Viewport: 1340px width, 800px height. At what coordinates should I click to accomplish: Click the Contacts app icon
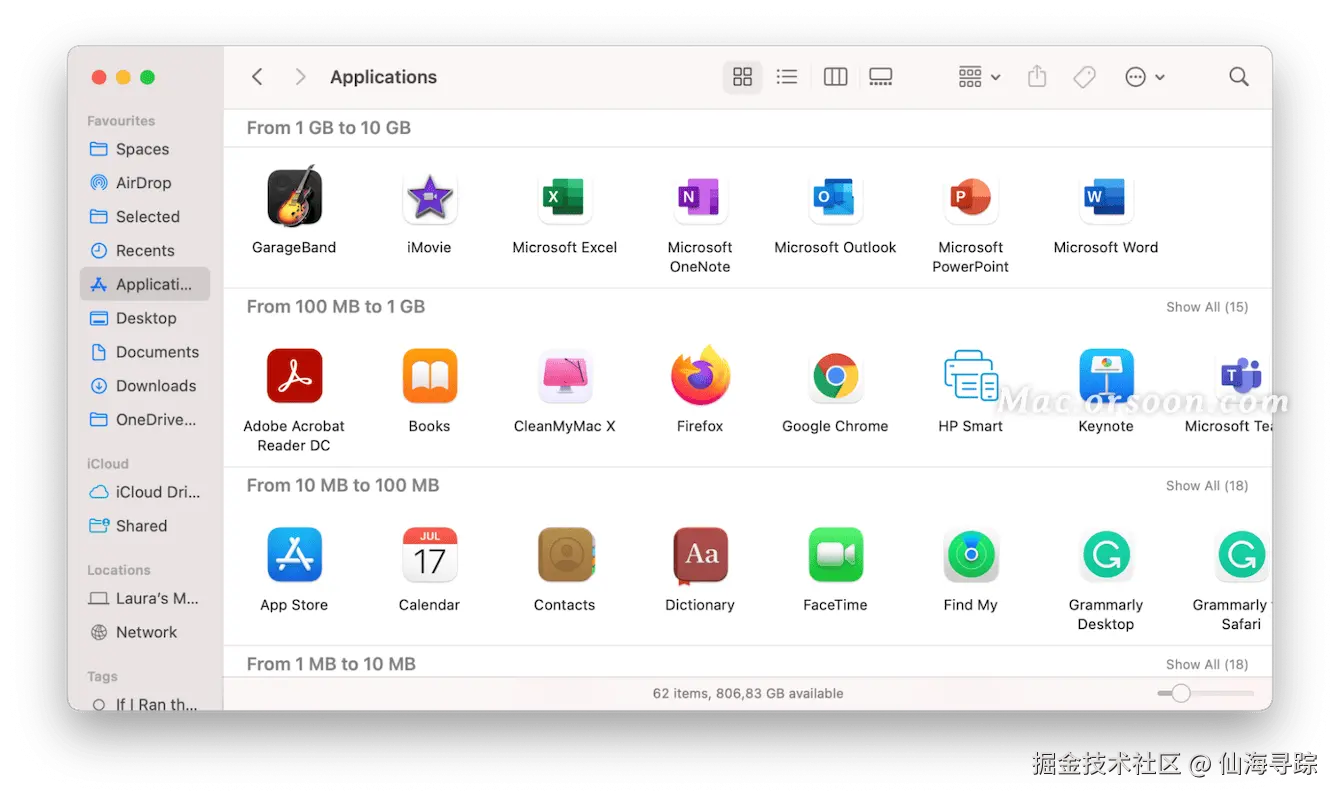coord(565,555)
